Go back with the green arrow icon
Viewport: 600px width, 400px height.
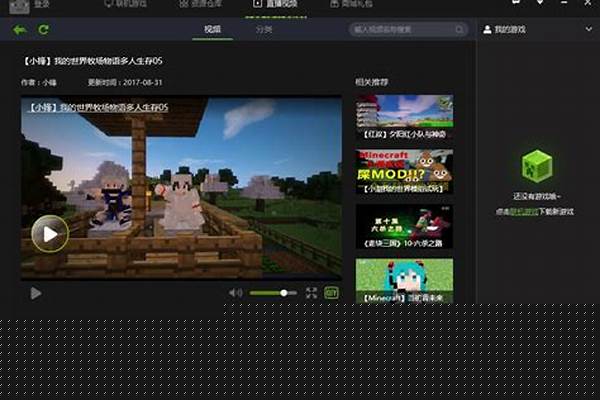[20, 29]
